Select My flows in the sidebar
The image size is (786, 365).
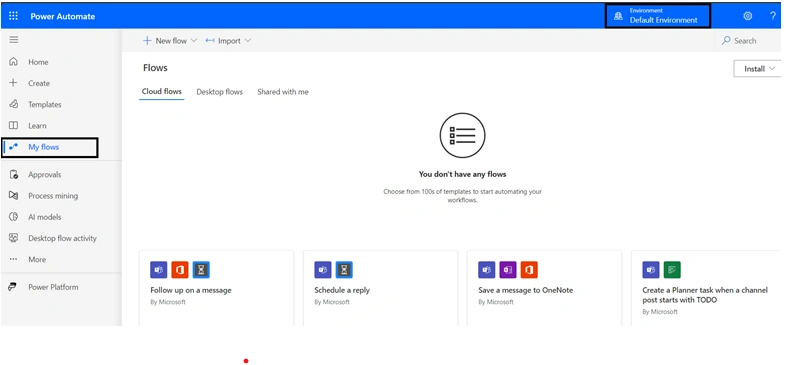pyautogui.click(x=50, y=147)
